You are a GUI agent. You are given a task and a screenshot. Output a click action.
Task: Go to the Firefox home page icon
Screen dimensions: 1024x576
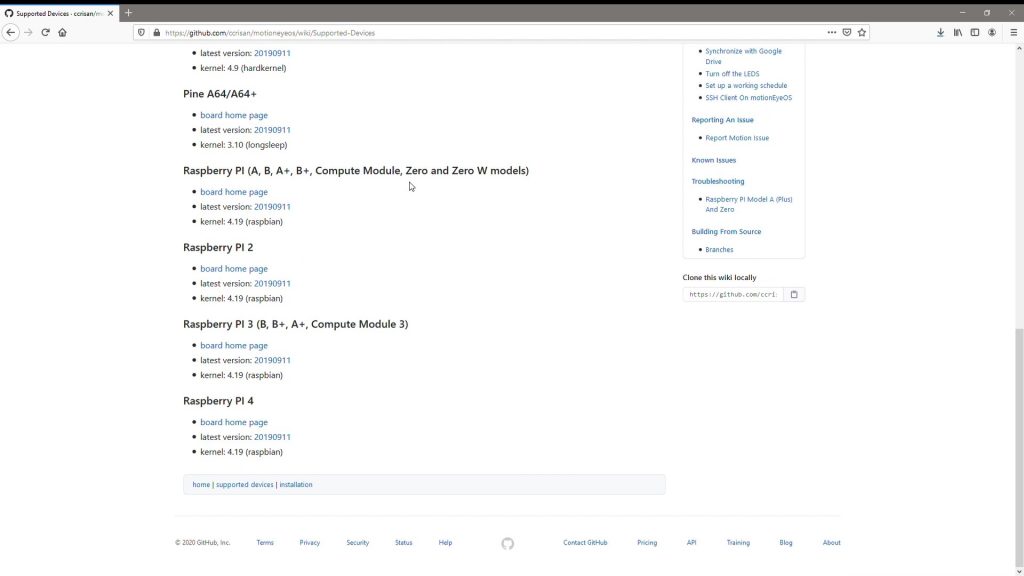click(62, 32)
